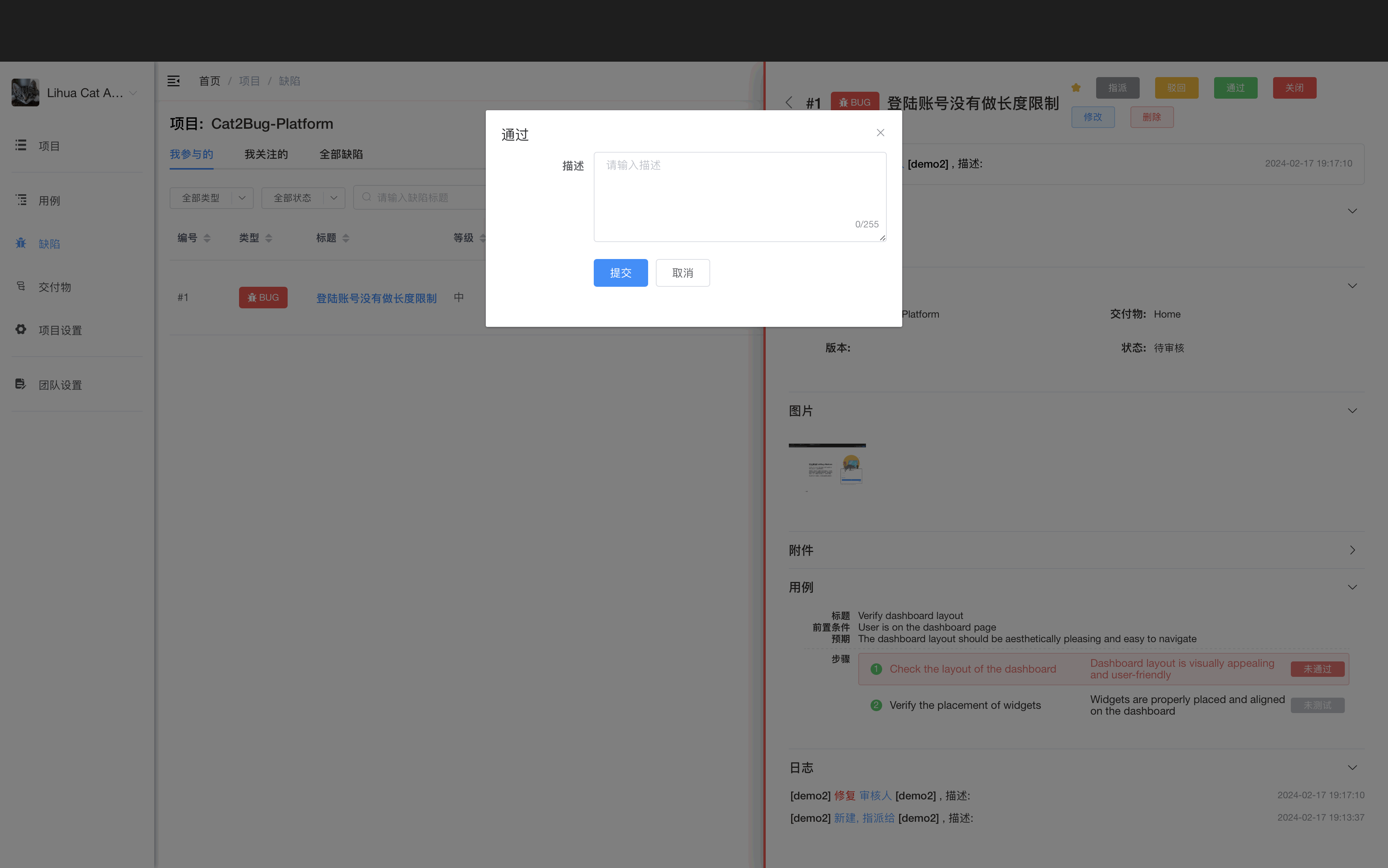Click the green 通过 button
The width and height of the screenshot is (1388, 868).
(x=1236, y=88)
